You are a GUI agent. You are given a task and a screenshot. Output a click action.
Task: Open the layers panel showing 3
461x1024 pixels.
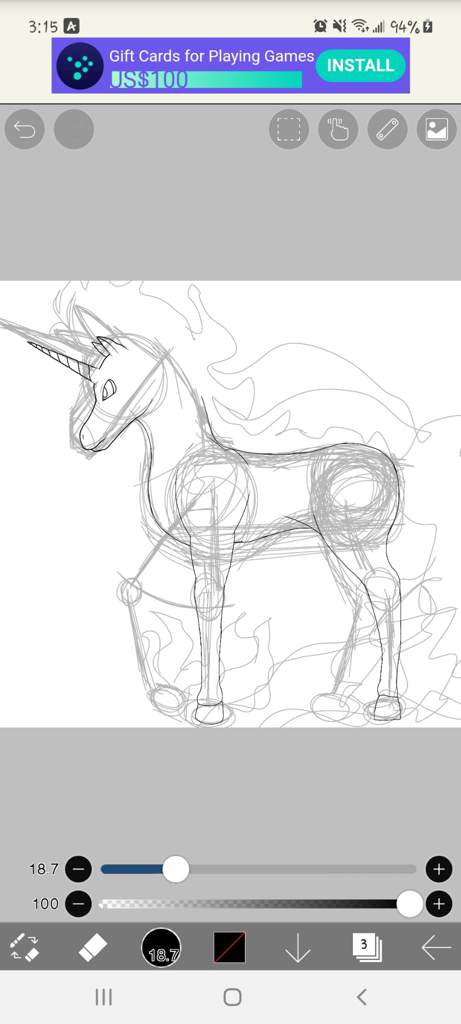(367, 947)
